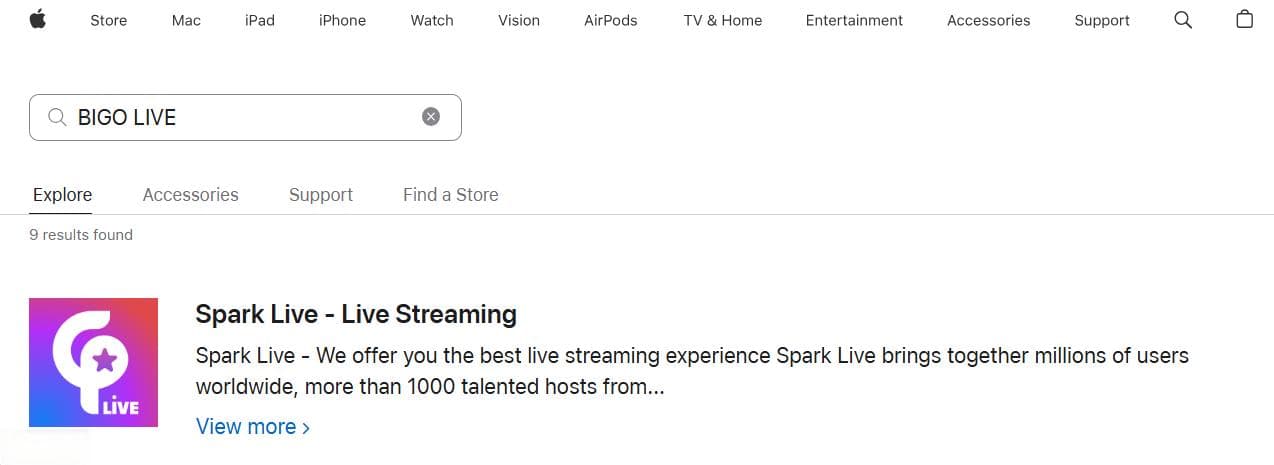The height and width of the screenshot is (465, 1274).
Task: Open the iPad menu
Action: pyautogui.click(x=260, y=20)
